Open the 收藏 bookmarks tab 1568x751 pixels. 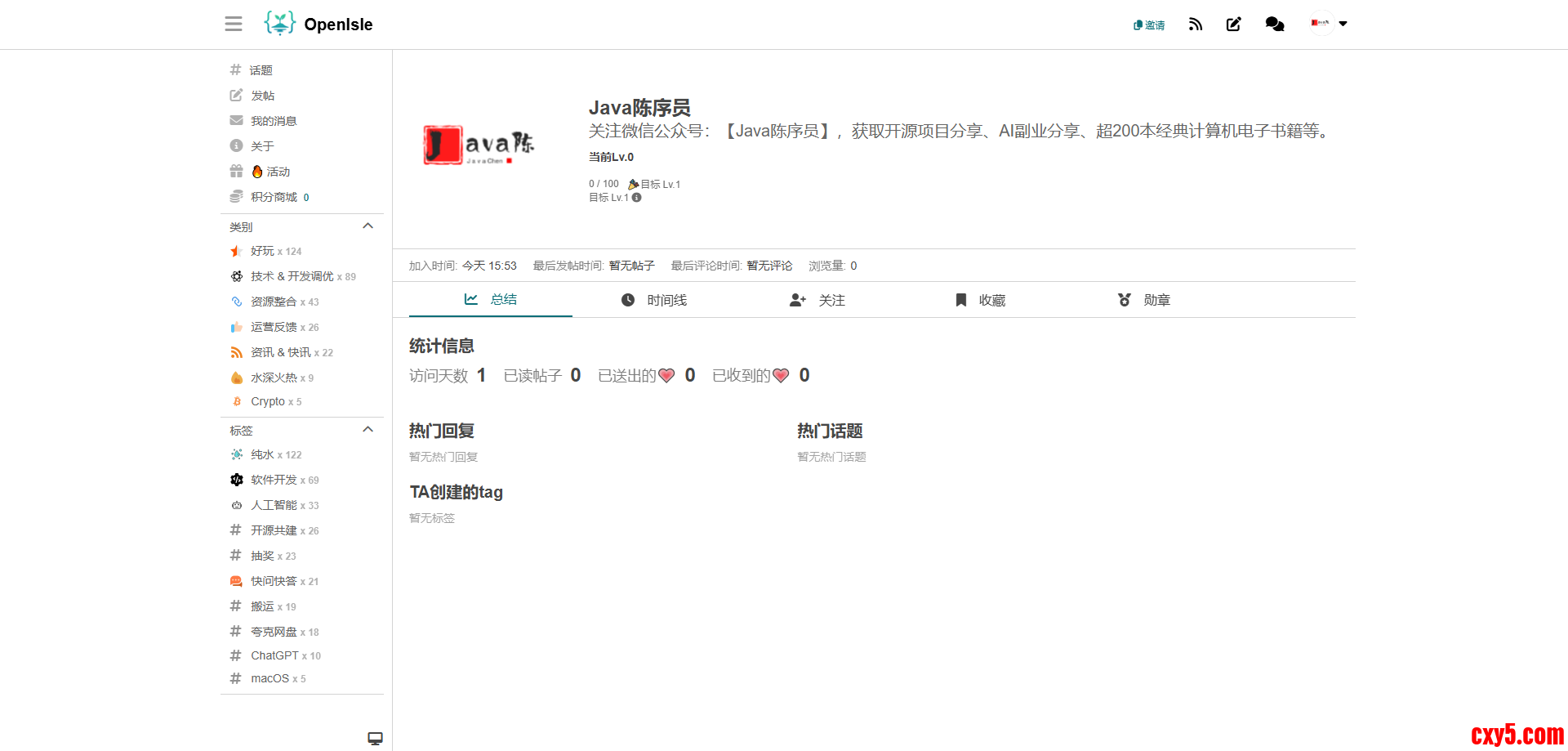pos(981,300)
